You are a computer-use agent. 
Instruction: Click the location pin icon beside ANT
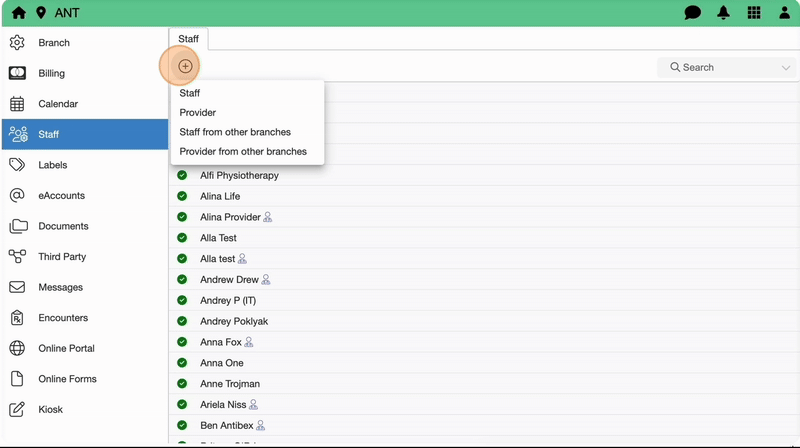point(41,13)
